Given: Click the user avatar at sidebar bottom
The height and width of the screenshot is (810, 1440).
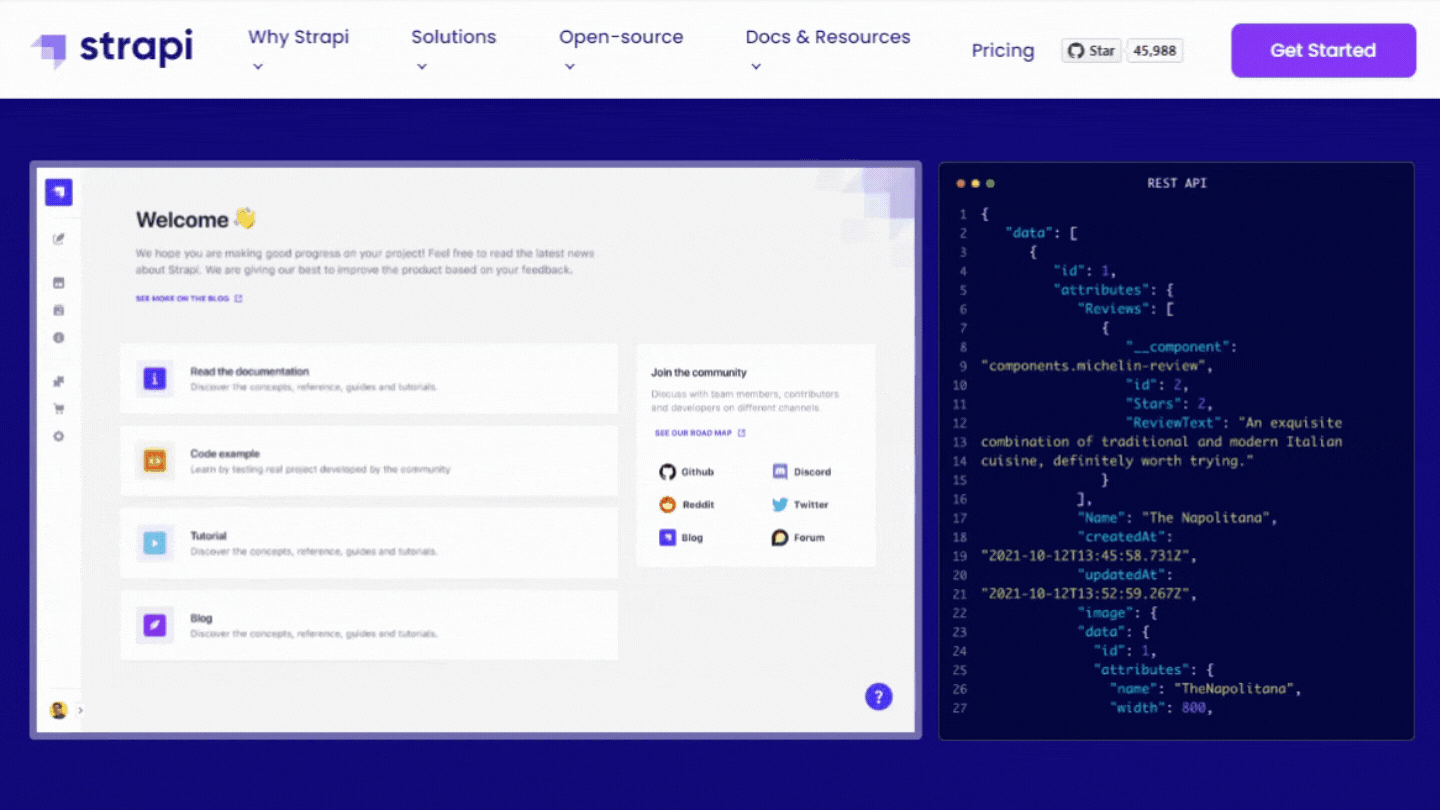Looking at the screenshot, I should point(58,709).
